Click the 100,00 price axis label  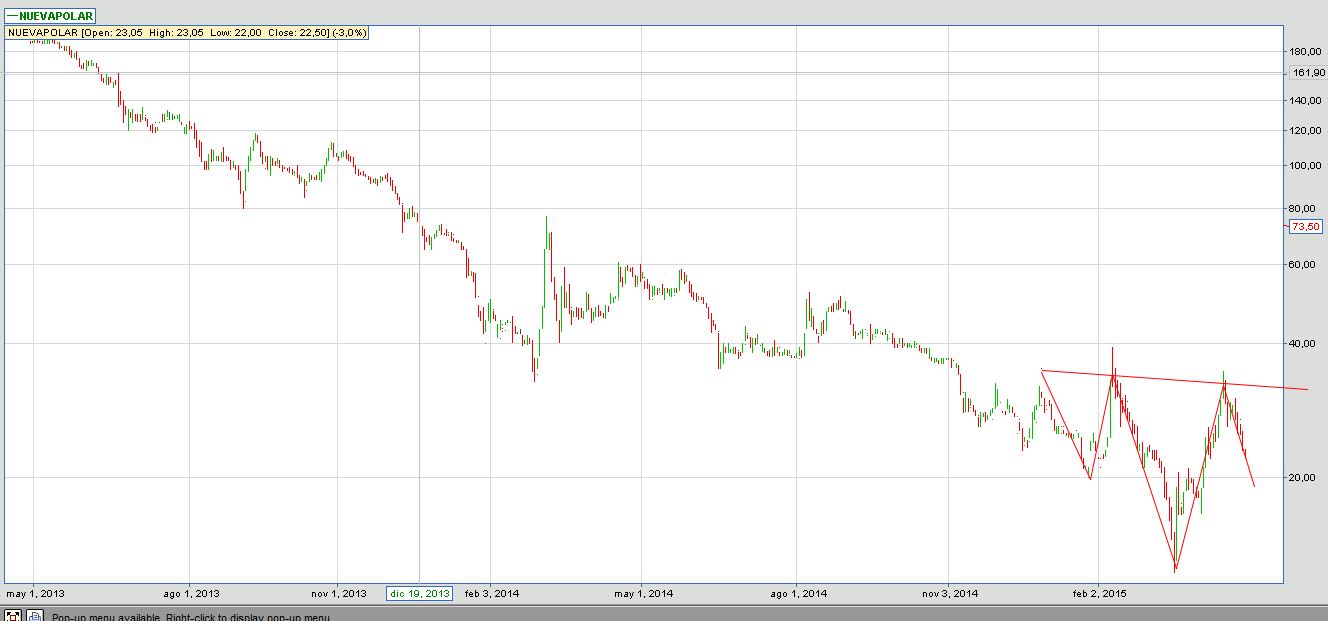tap(1307, 167)
